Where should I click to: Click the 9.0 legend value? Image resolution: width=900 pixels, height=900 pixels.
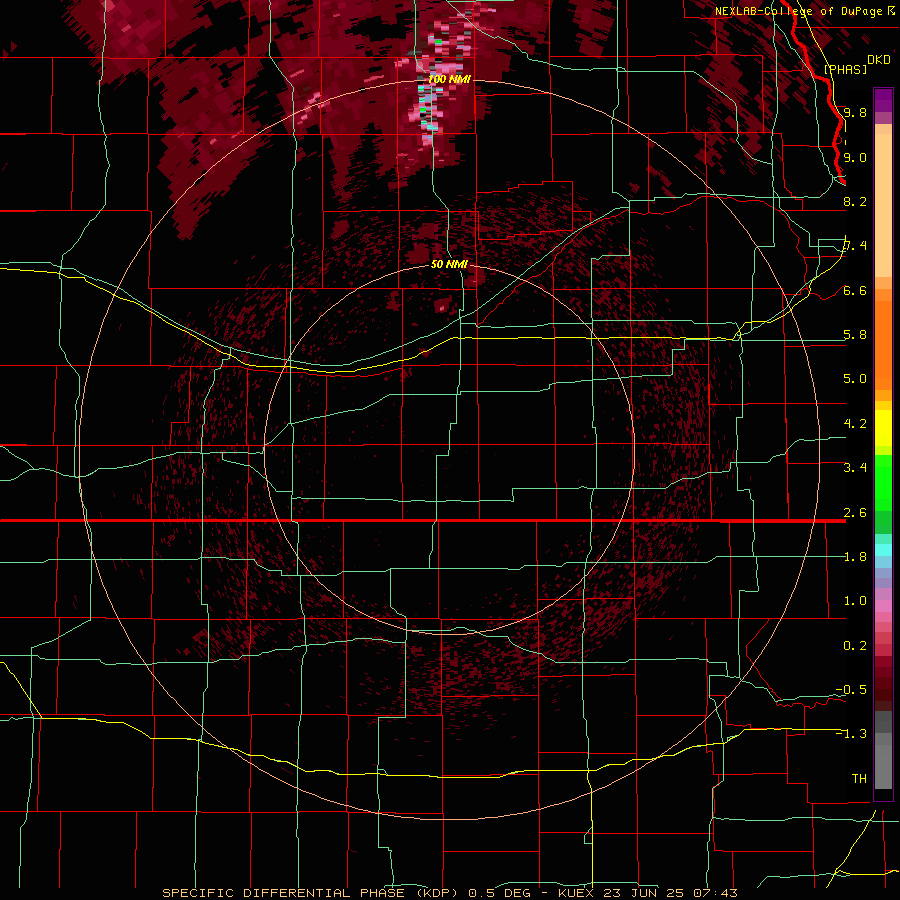[x=855, y=157]
